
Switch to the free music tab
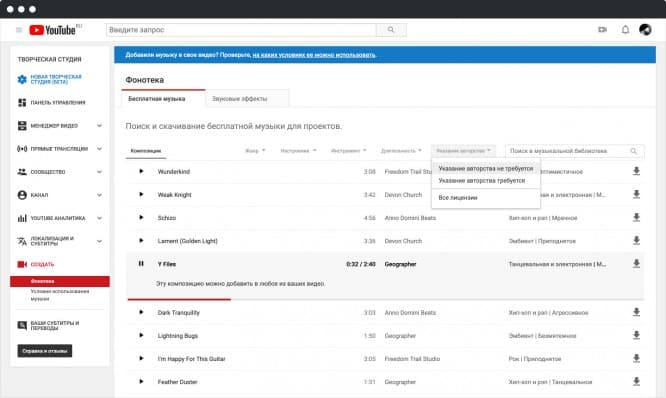coord(163,99)
